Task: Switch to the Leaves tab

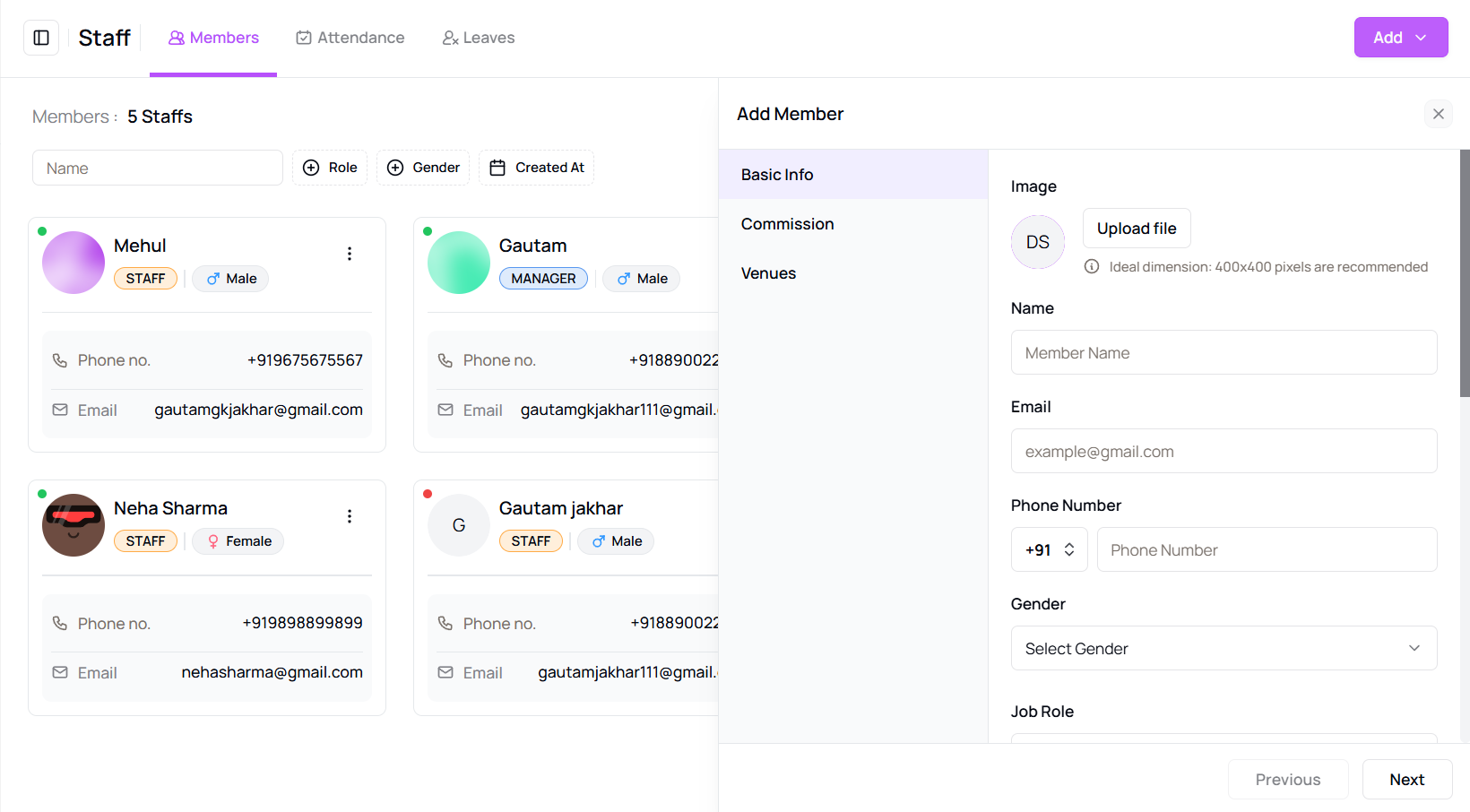Action: tap(479, 38)
